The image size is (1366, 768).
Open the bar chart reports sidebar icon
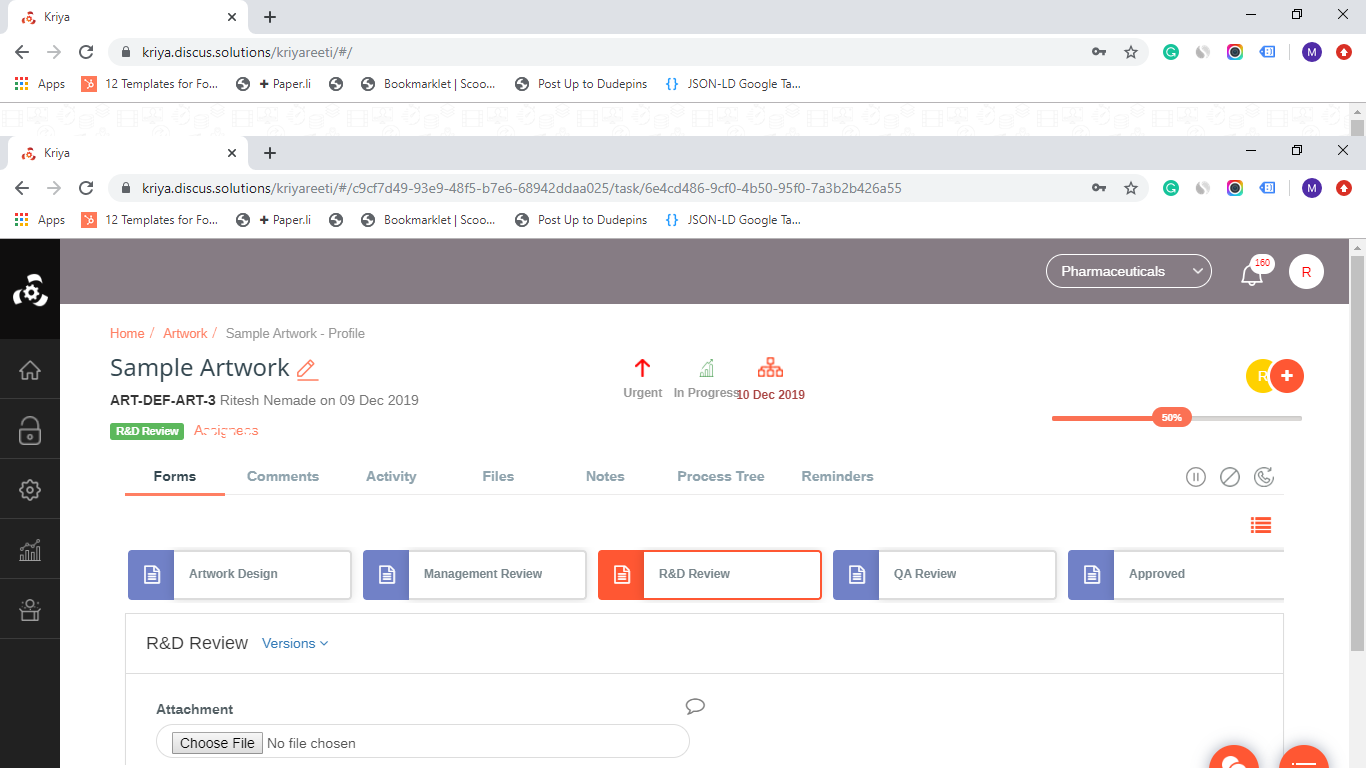tap(30, 550)
